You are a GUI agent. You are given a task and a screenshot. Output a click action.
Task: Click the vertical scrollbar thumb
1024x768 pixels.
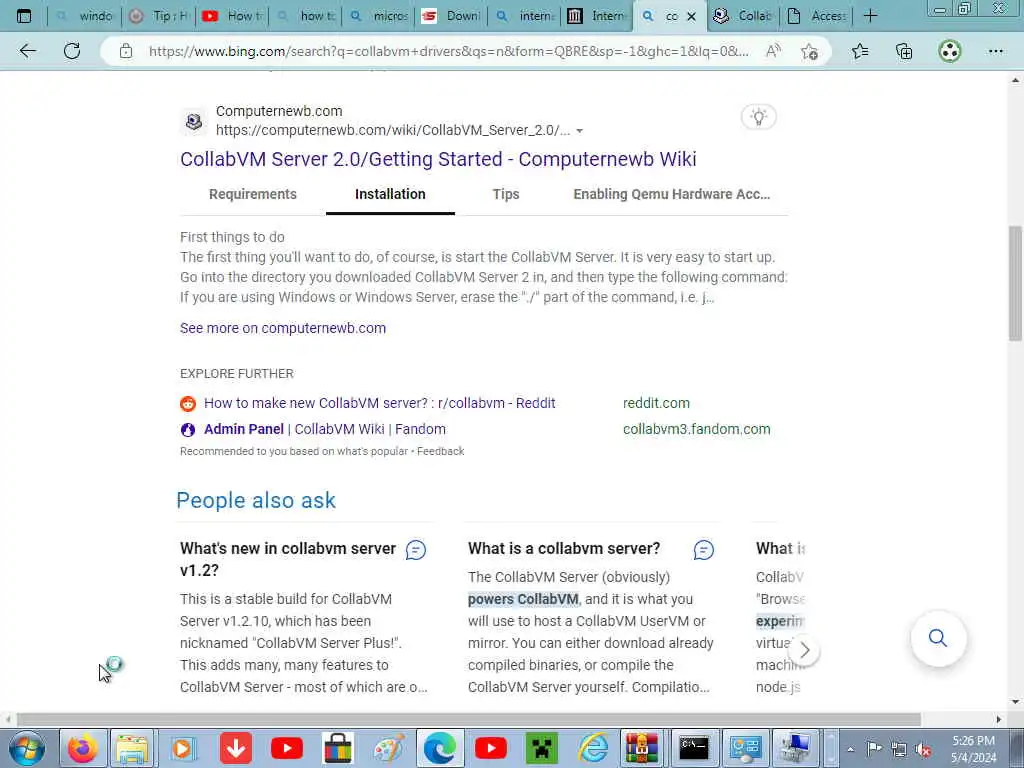(x=1015, y=283)
